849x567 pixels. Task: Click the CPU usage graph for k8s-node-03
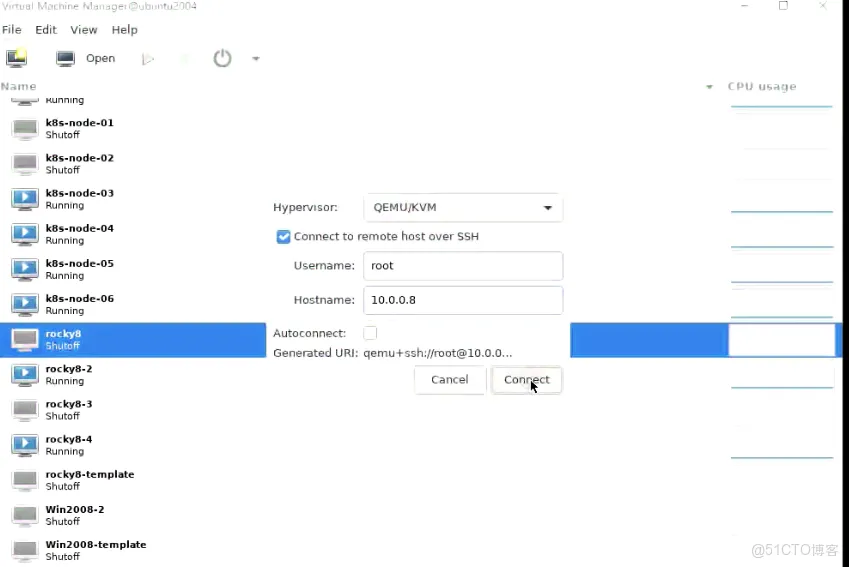click(x=782, y=199)
